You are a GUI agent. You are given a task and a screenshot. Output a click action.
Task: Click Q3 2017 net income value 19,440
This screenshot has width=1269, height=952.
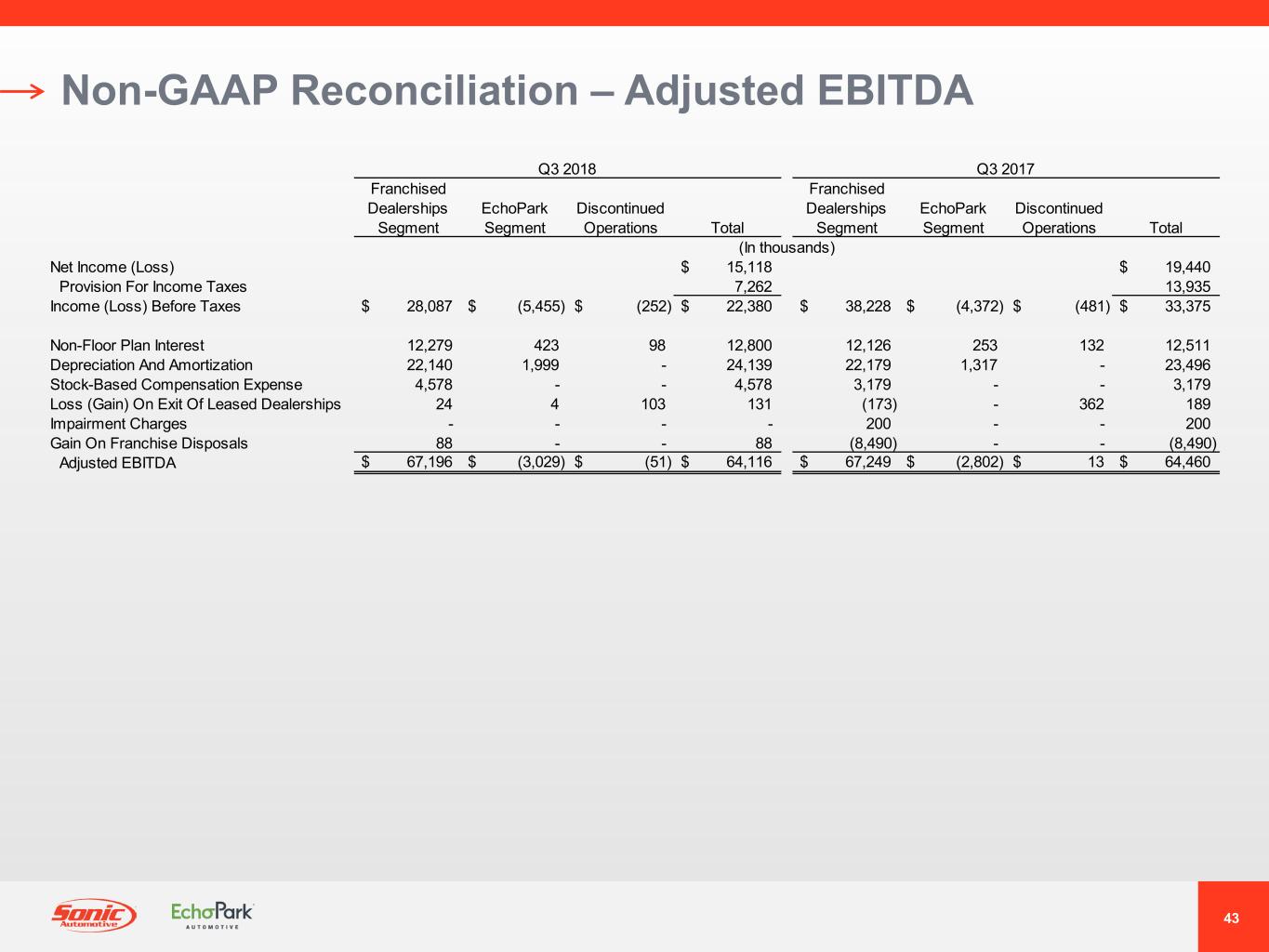click(x=1187, y=268)
